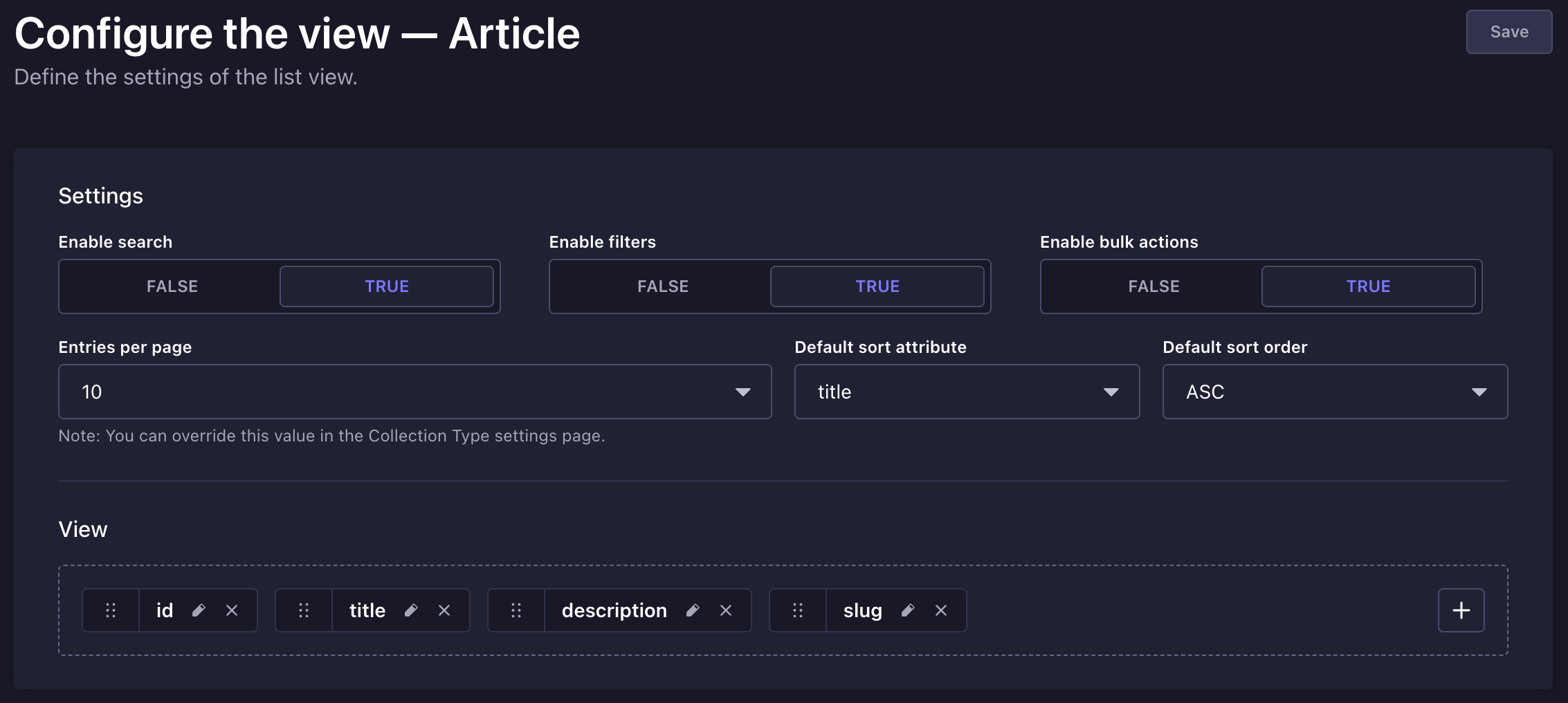Select TRUE for Enable search
Screen dimensions: 1568x703
(387, 286)
